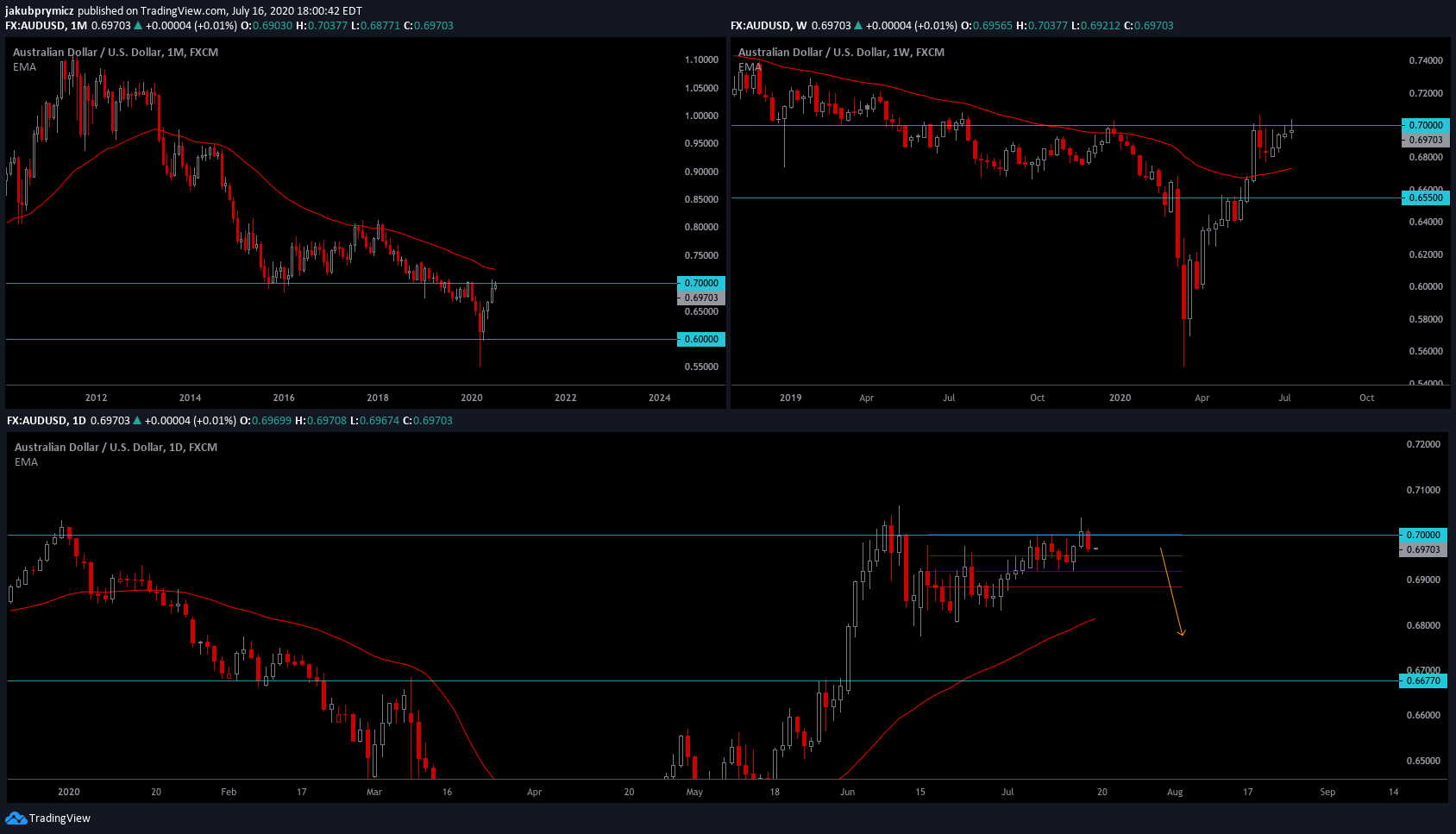
Task: Click the TradingView logo icon
Action: coord(16,818)
